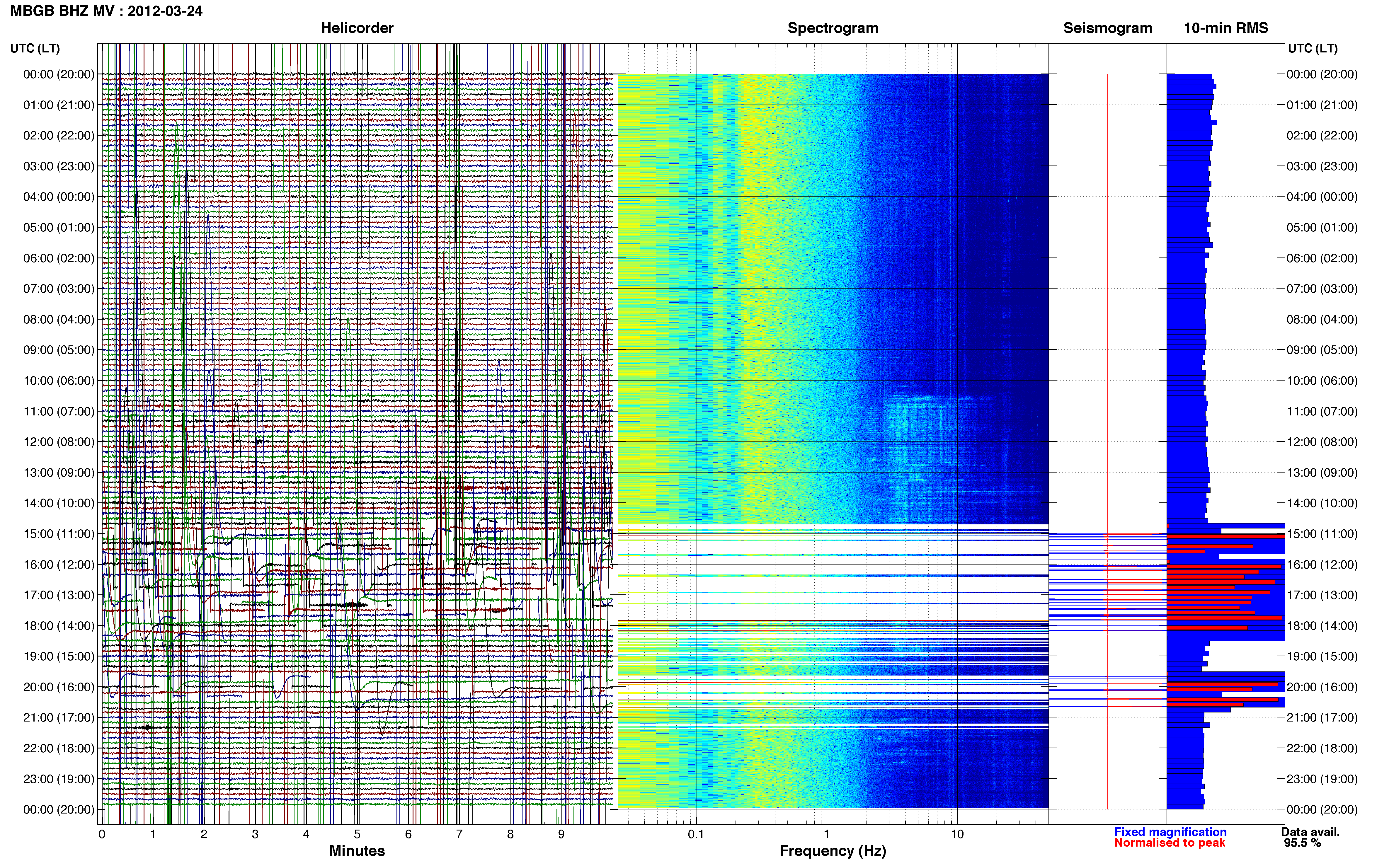Click the 'Seismogram' panel heading
The width and height of the screenshot is (1389, 868).
[1108, 28]
